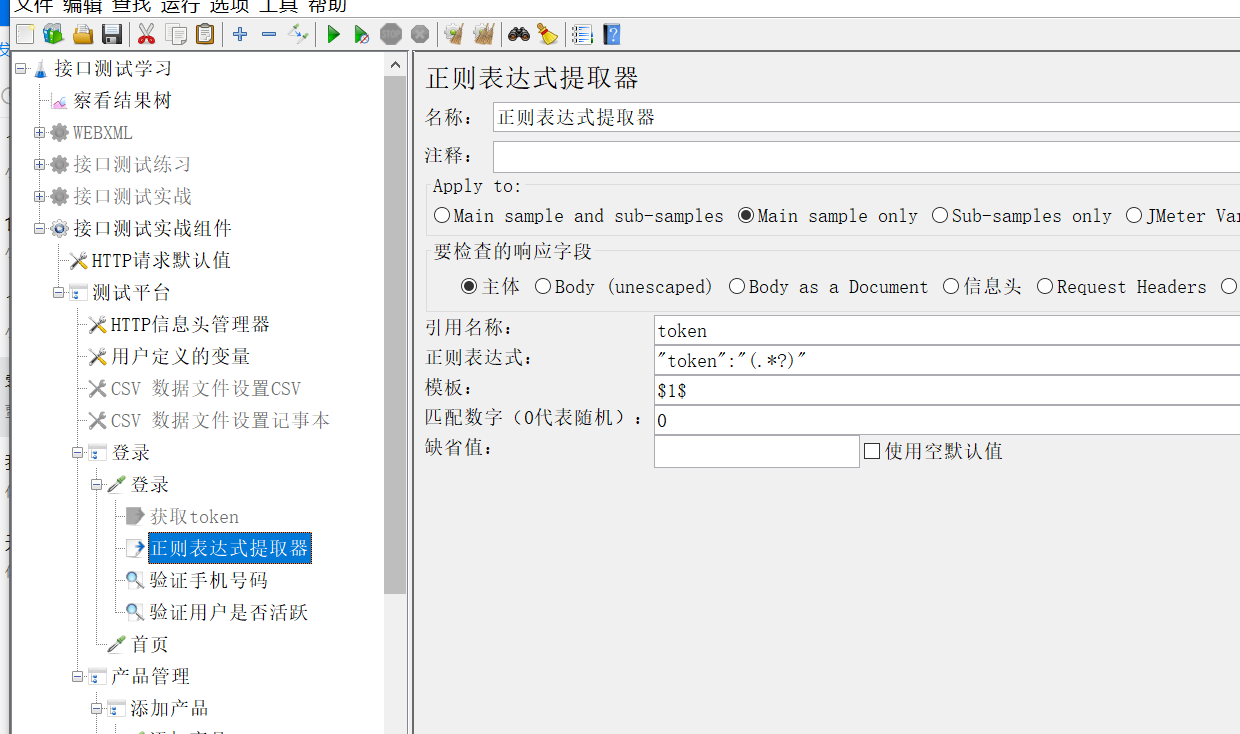Select 验证手机号码 assertion item
The height and width of the screenshot is (734, 1240).
(208, 581)
